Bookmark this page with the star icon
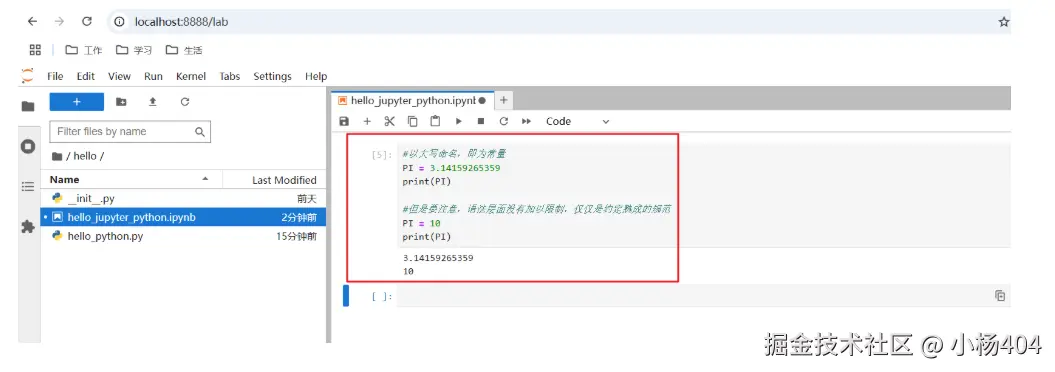Screen dimensions: 1055x372 click(1004, 22)
